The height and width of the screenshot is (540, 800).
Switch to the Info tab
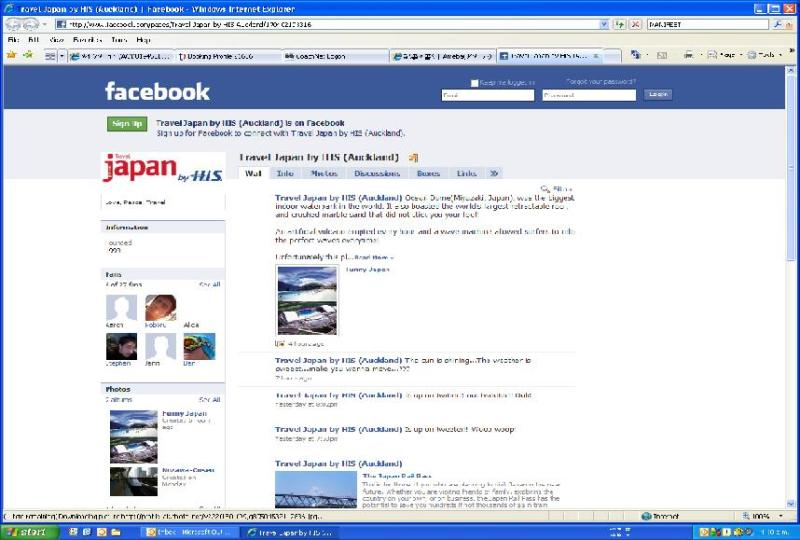click(285, 173)
